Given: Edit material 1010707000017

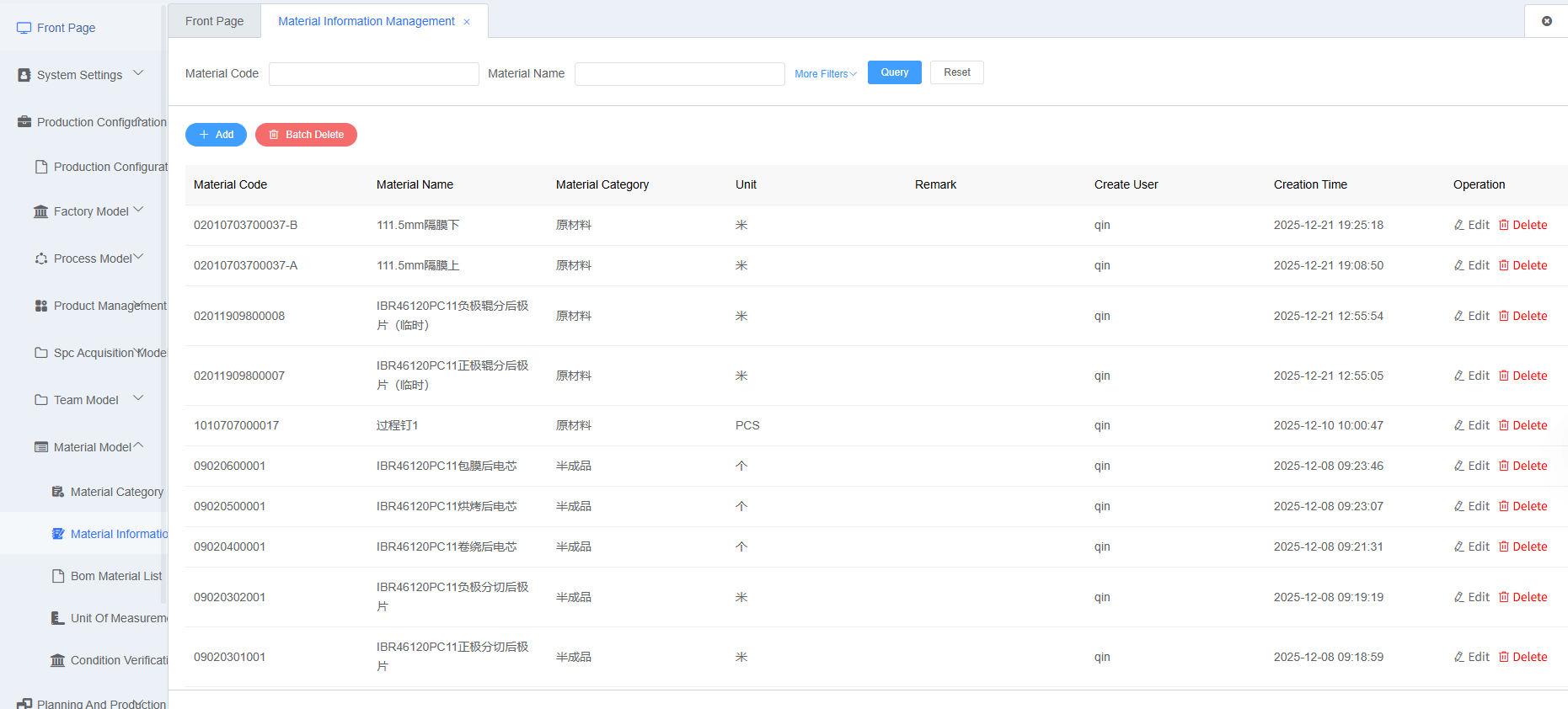Looking at the screenshot, I should point(1471,425).
